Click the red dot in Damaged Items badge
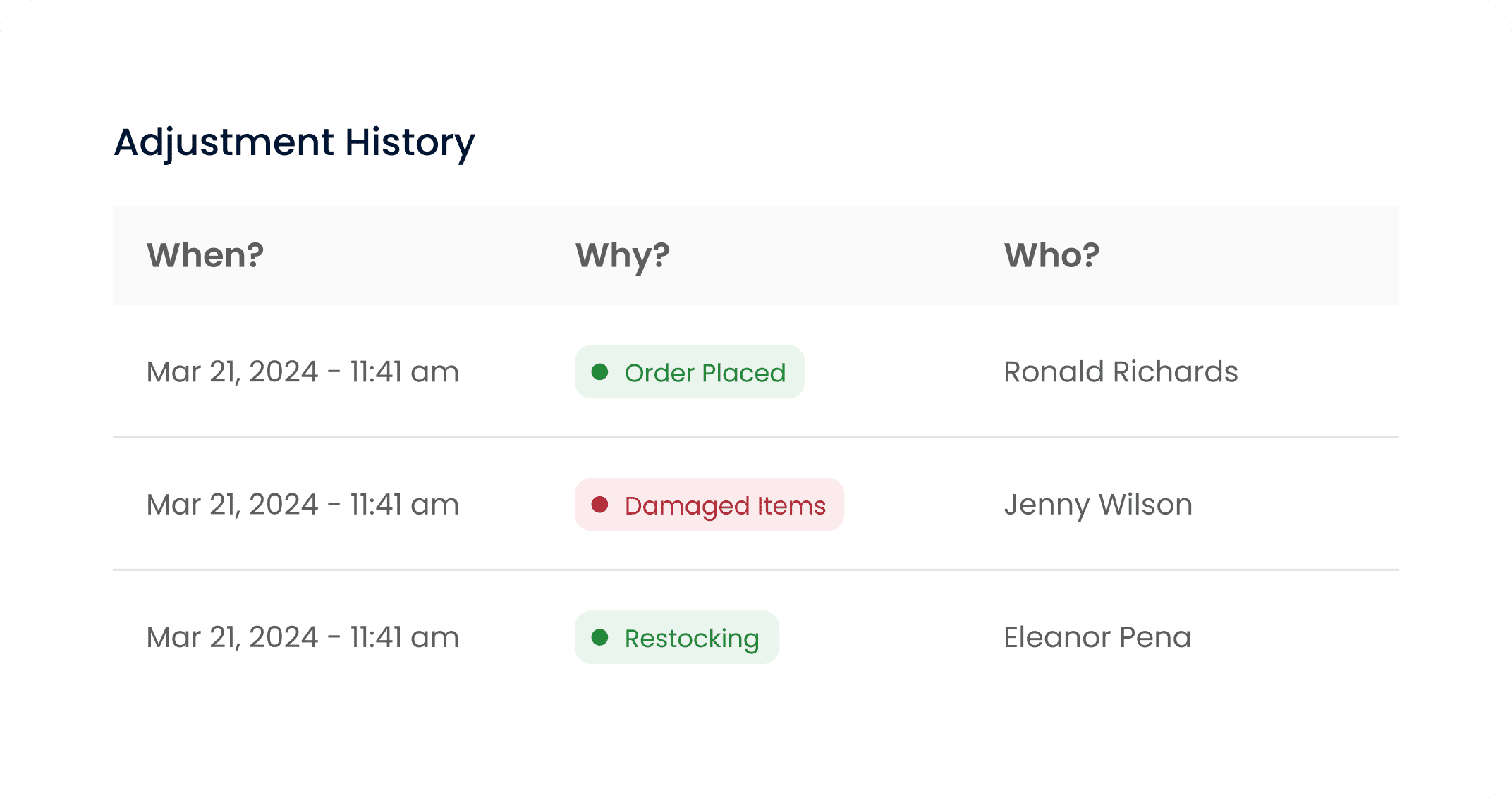Viewport: 1512px width, 800px height. [599, 504]
